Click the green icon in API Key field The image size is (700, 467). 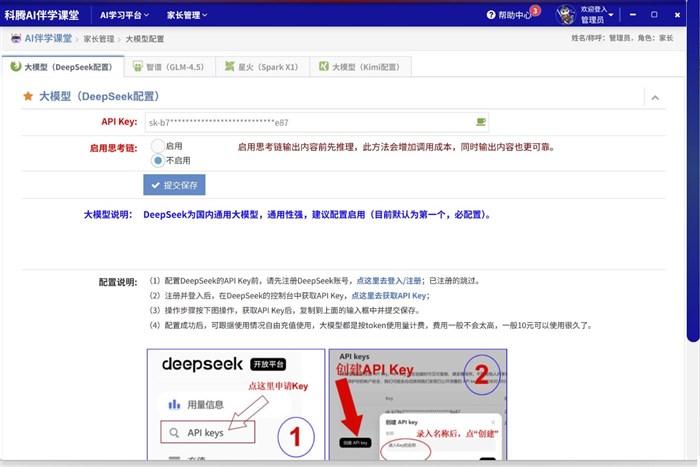point(481,122)
